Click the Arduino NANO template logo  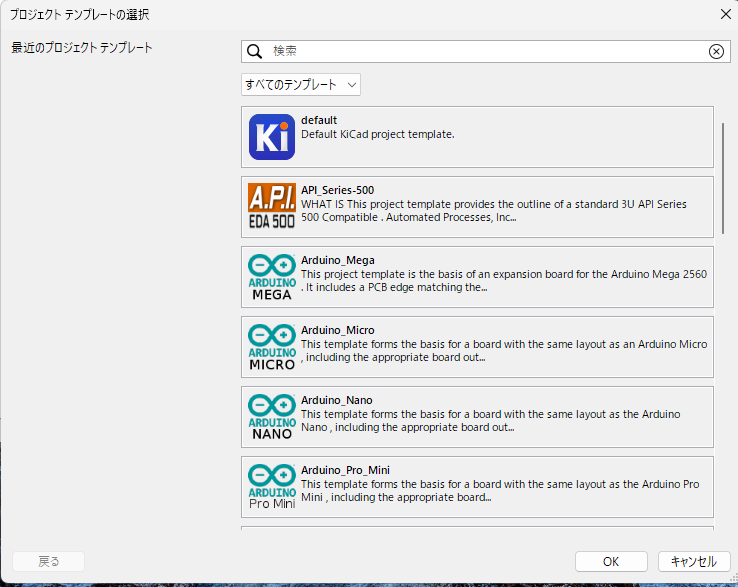(x=272, y=417)
